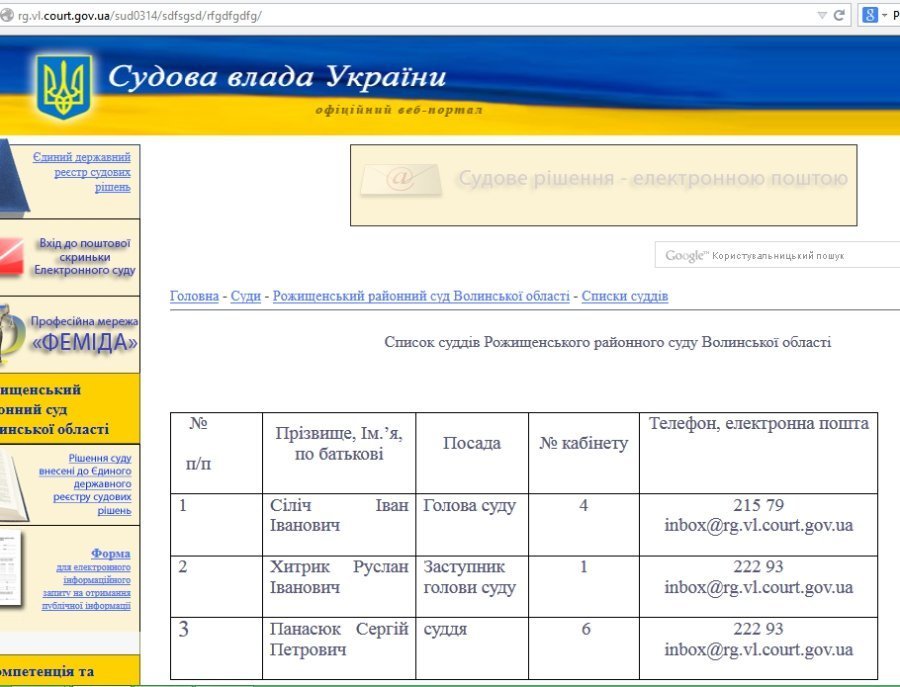Click the Google search engine icon

point(870,15)
